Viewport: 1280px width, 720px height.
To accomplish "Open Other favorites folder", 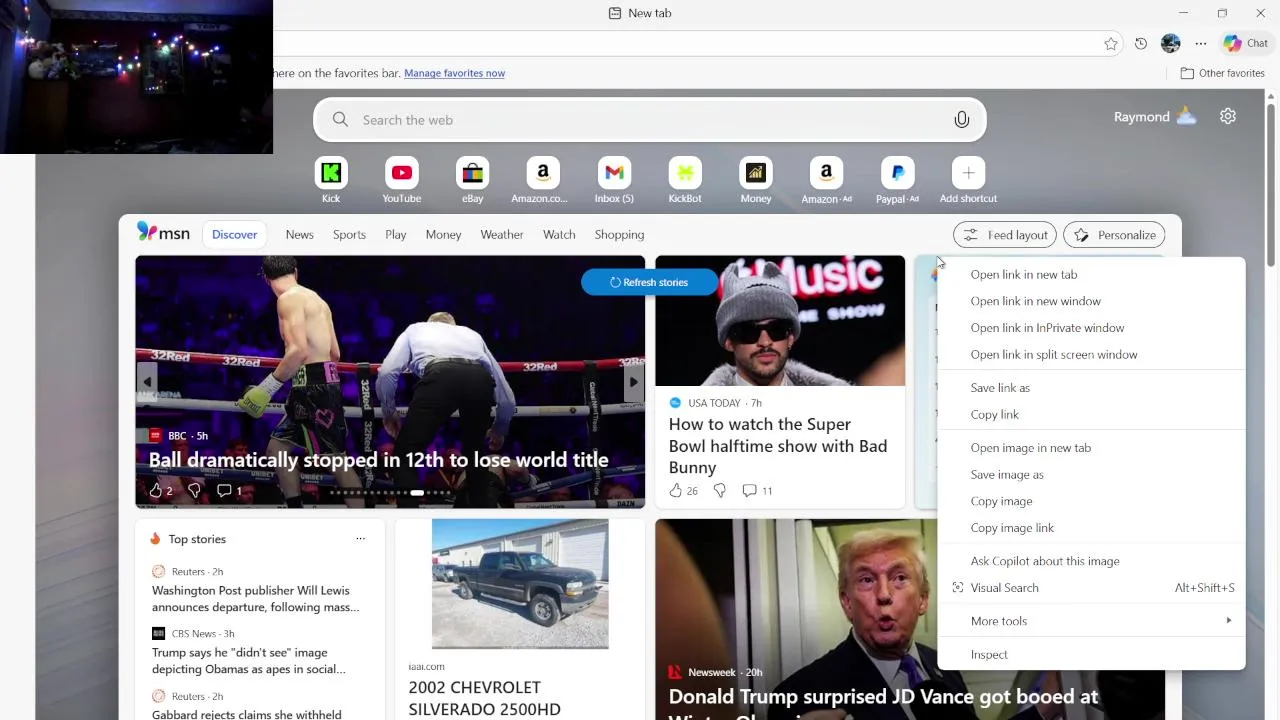I will tap(1222, 73).
